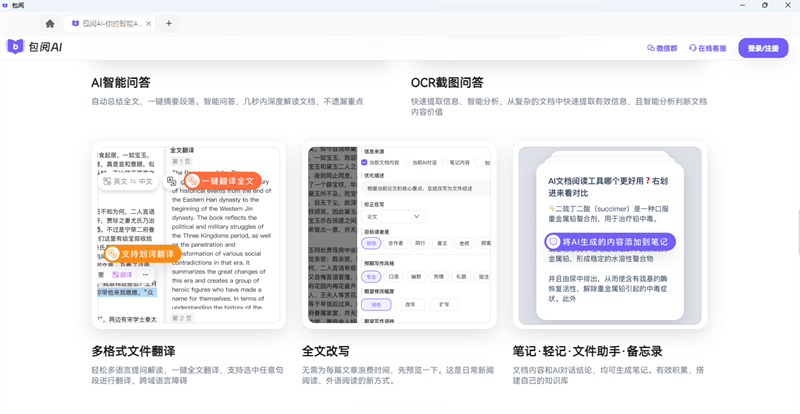
Task: Expand the 论文 dropdown
Action: (x=393, y=216)
